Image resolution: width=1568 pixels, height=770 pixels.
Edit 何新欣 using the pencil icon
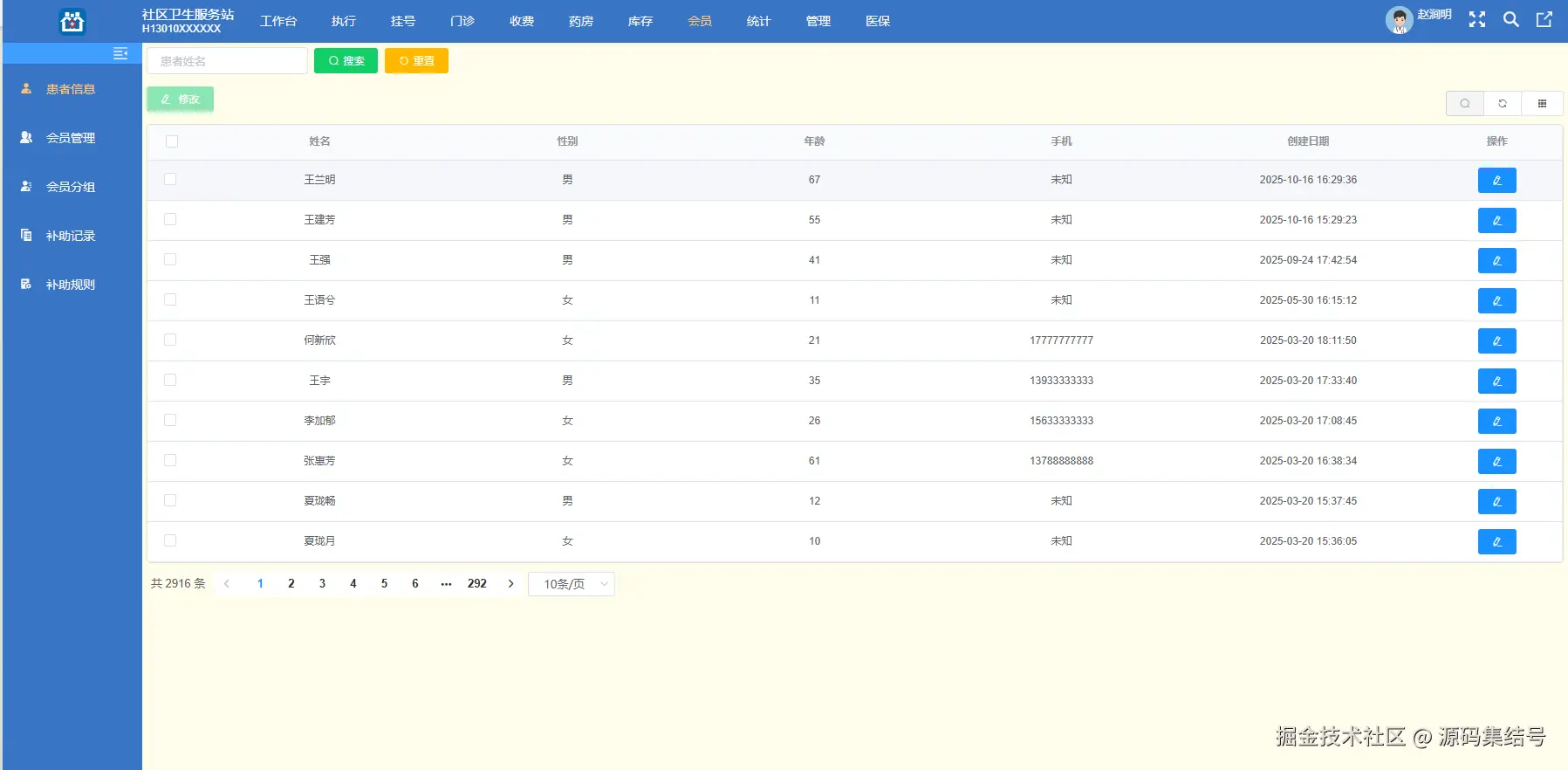click(1497, 340)
